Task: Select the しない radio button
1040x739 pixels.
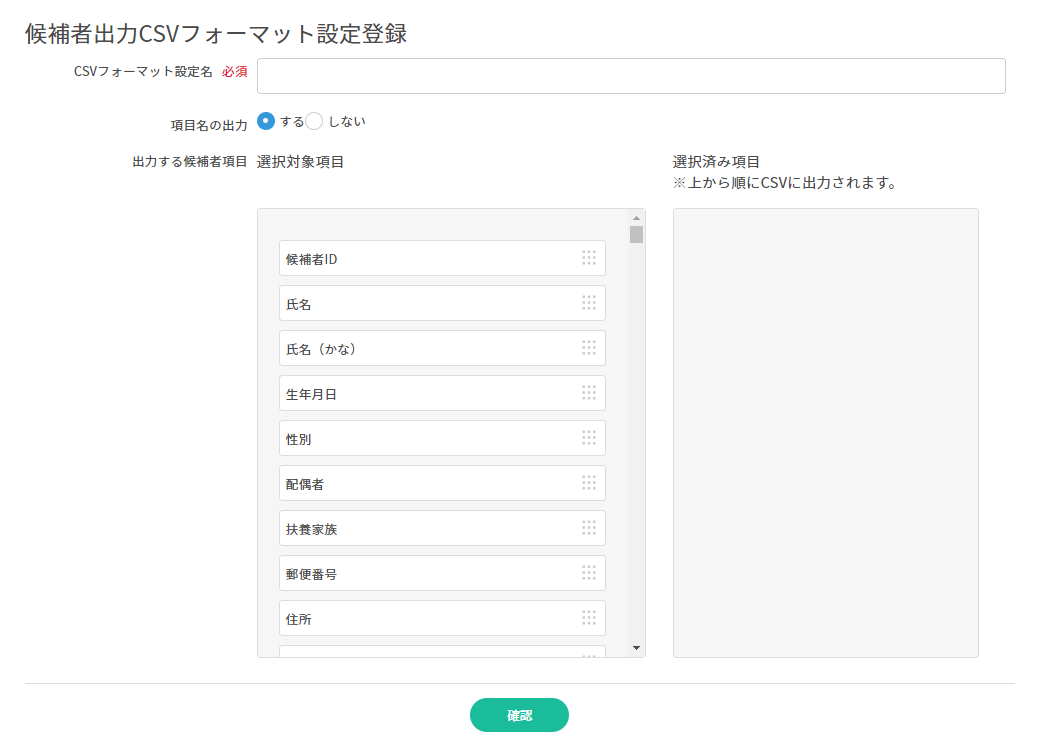Action: click(314, 121)
